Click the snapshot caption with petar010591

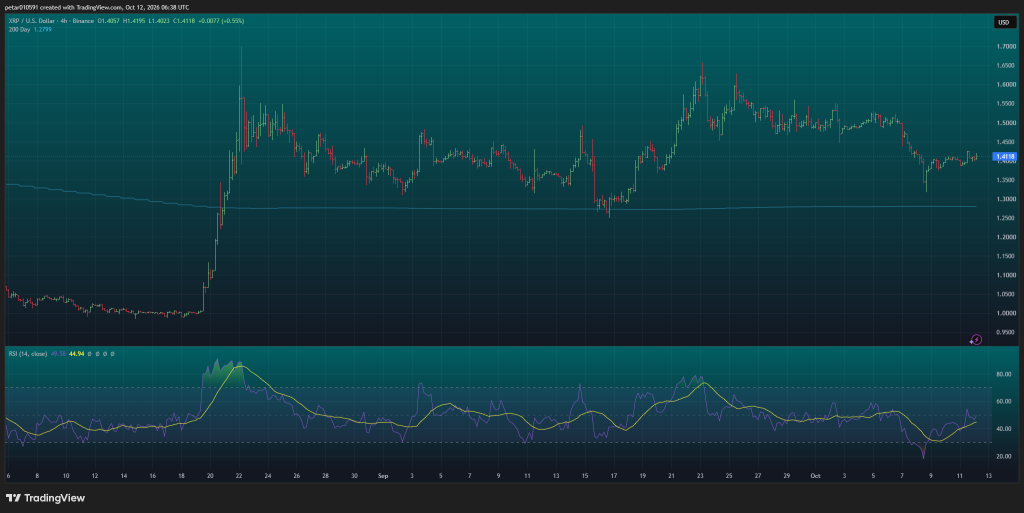click(x=97, y=7)
